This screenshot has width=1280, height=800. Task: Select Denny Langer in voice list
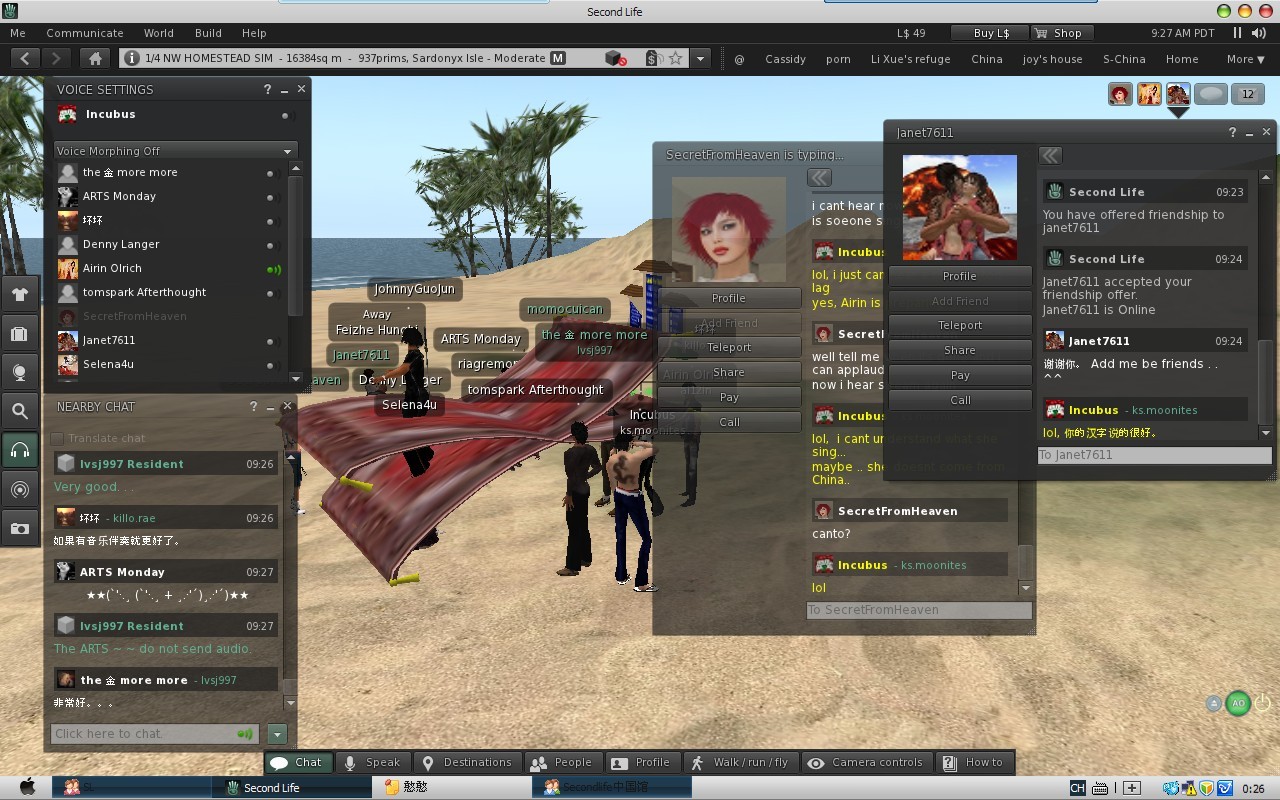click(170, 244)
